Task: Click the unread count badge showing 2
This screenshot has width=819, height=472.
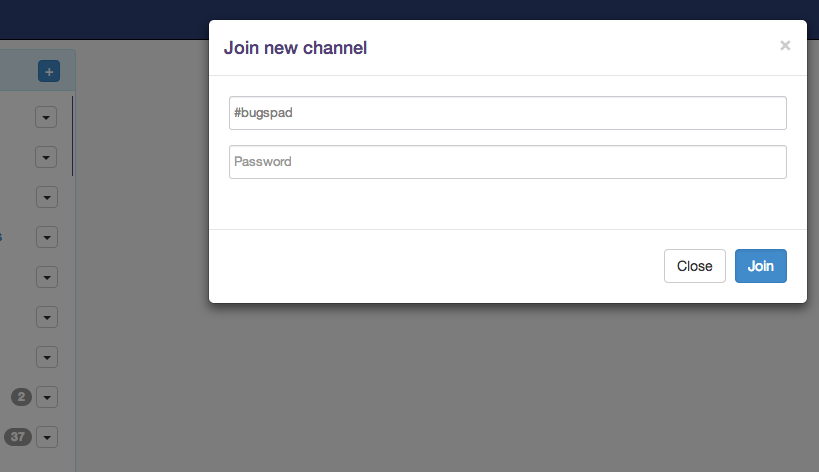Action: coord(21,397)
